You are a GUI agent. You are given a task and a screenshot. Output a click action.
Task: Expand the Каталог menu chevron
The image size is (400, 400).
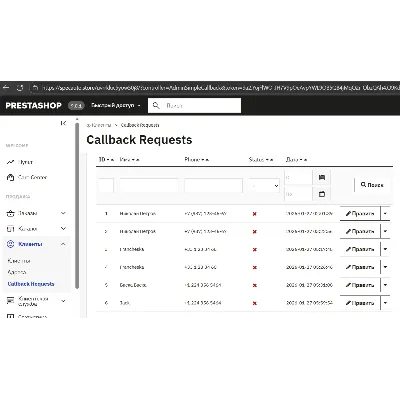pos(63,229)
